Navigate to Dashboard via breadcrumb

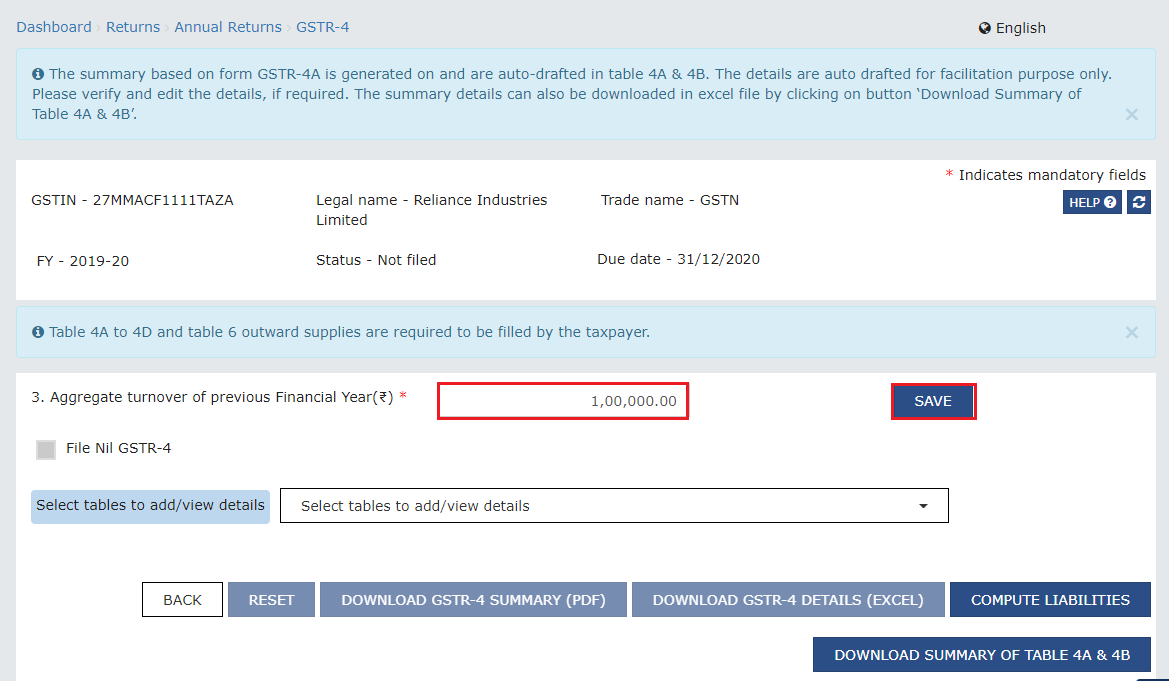click(x=54, y=27)
